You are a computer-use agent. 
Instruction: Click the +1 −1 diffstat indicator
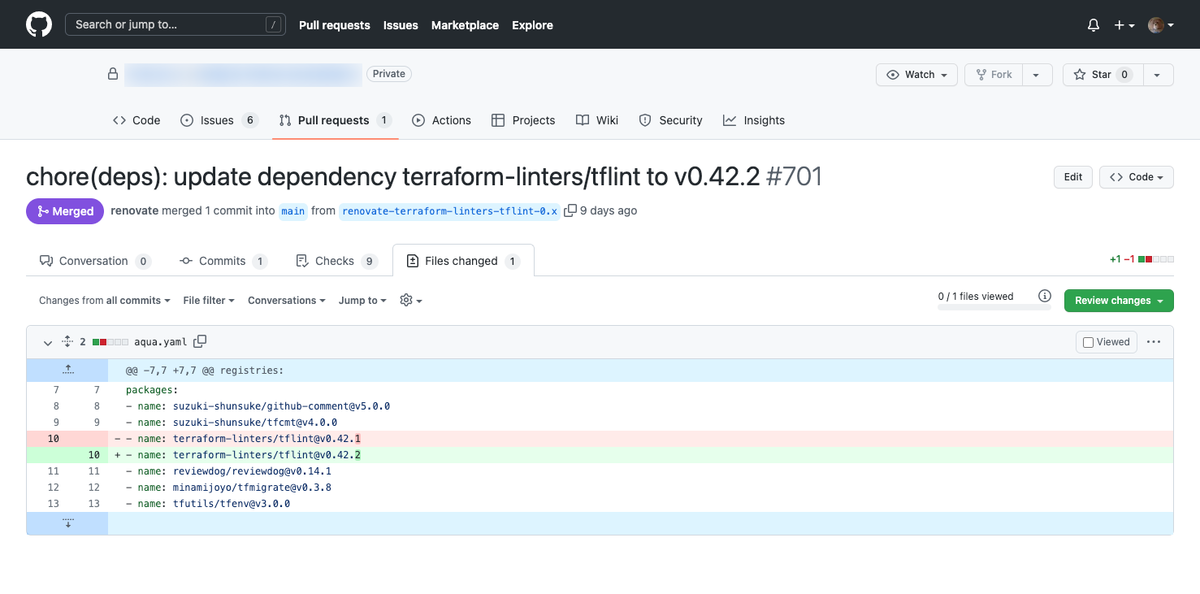(1141, 260)
